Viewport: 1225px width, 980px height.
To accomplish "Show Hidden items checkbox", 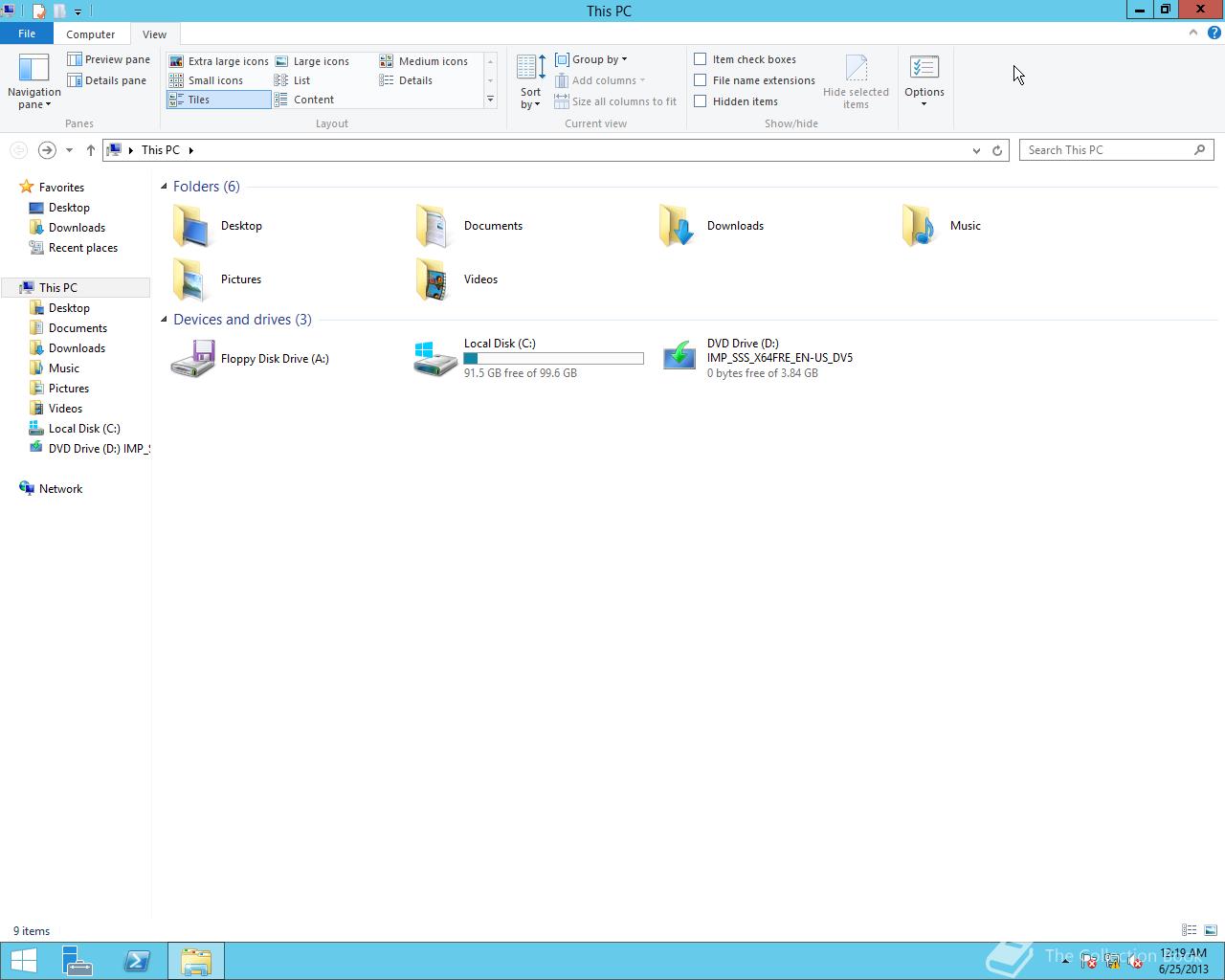I will coord(701,101).
